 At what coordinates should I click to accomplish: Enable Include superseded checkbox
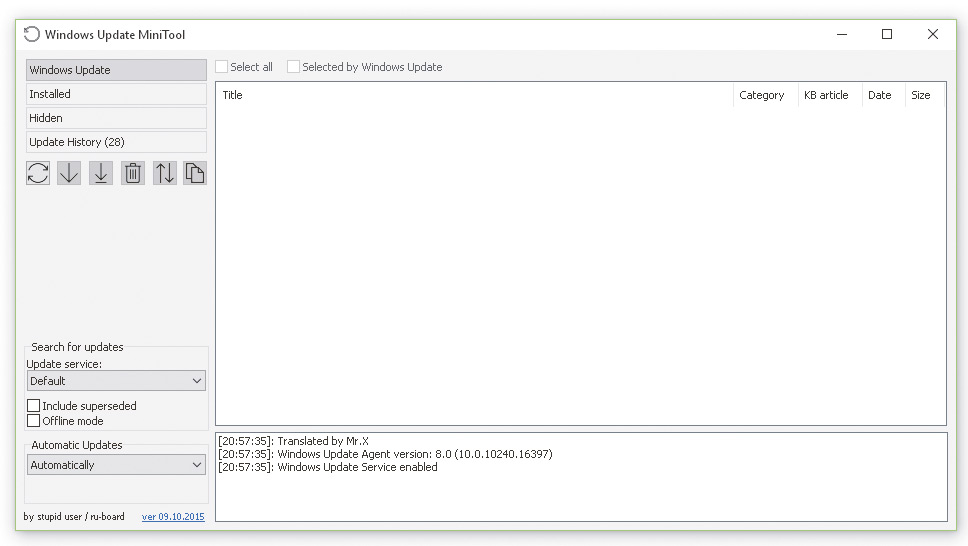pyautogui.click(x=34, y=406)
